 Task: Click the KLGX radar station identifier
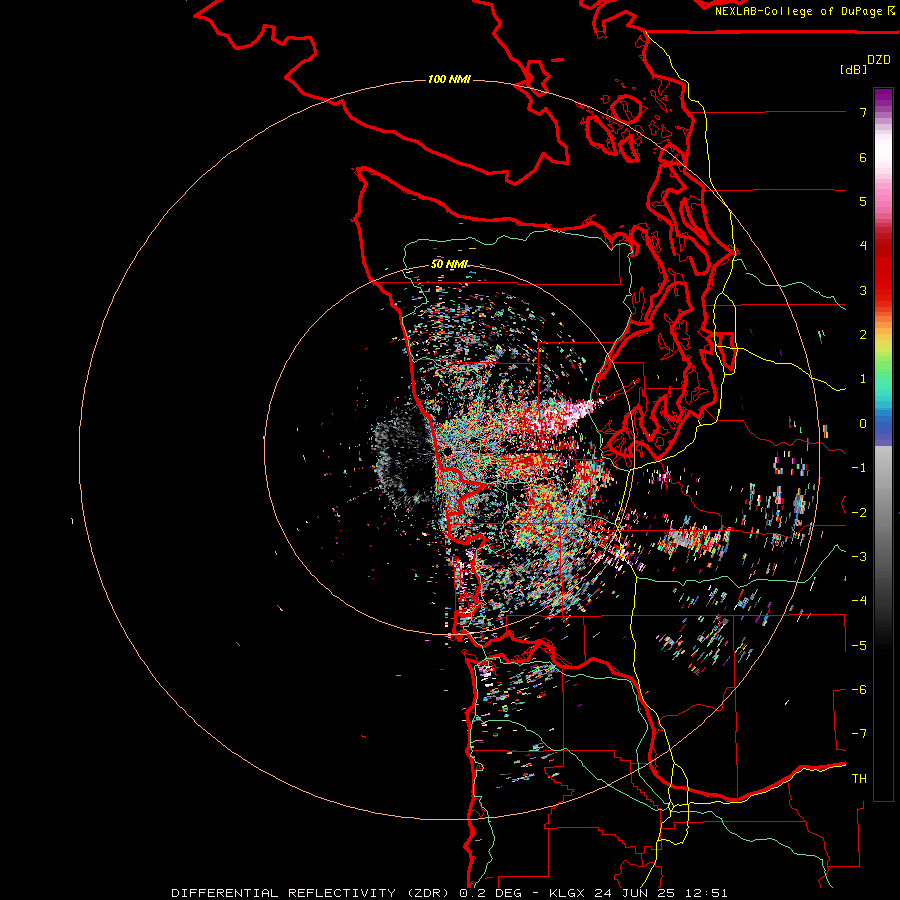pyautogui.click(x=567, y=893)
